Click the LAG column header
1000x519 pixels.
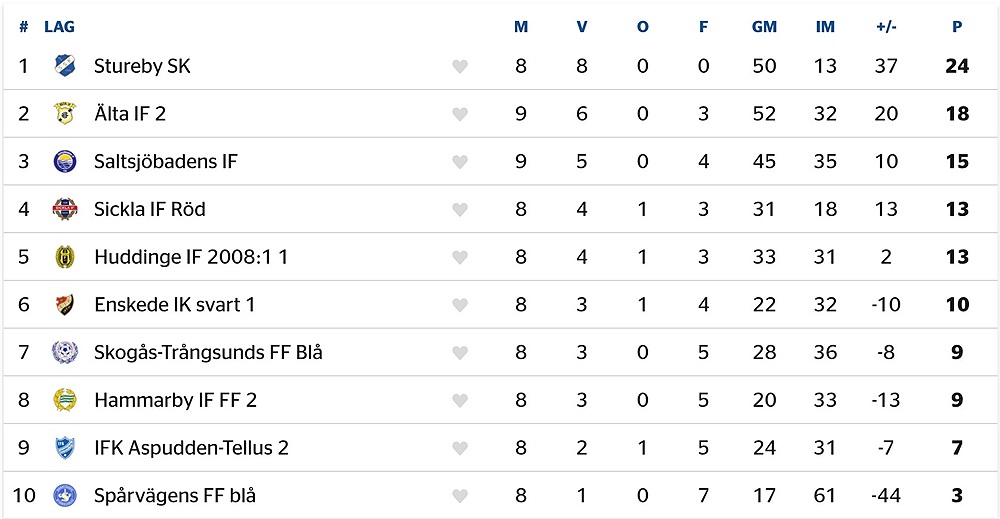(59, 27)
